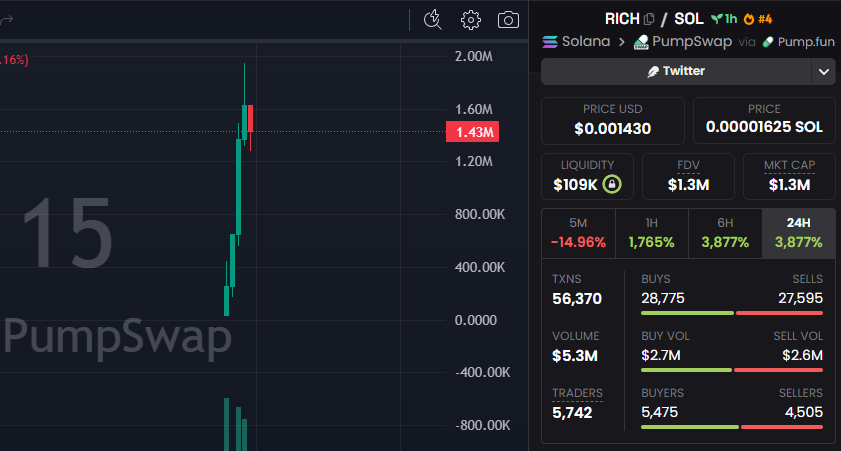Click the VOLUME value $5.3M
Image resolution: width=841 pixels, height=451 pixels.
574,356
